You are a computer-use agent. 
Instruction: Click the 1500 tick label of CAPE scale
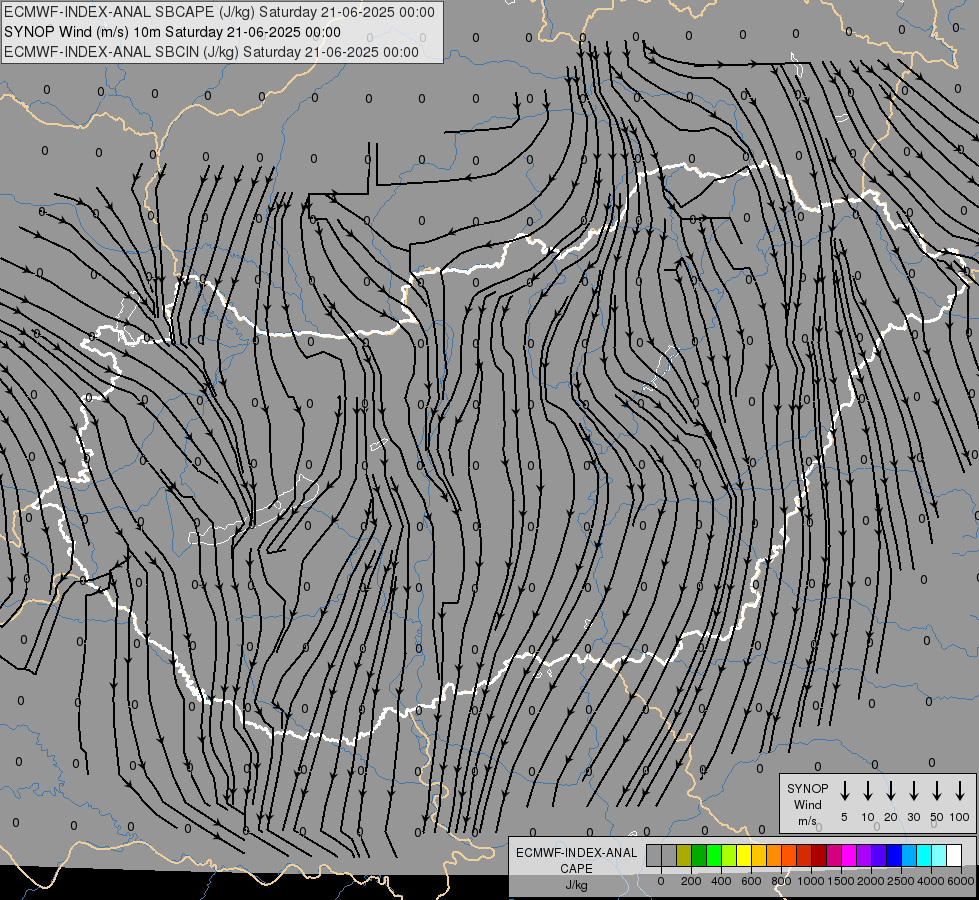point(841,881)
